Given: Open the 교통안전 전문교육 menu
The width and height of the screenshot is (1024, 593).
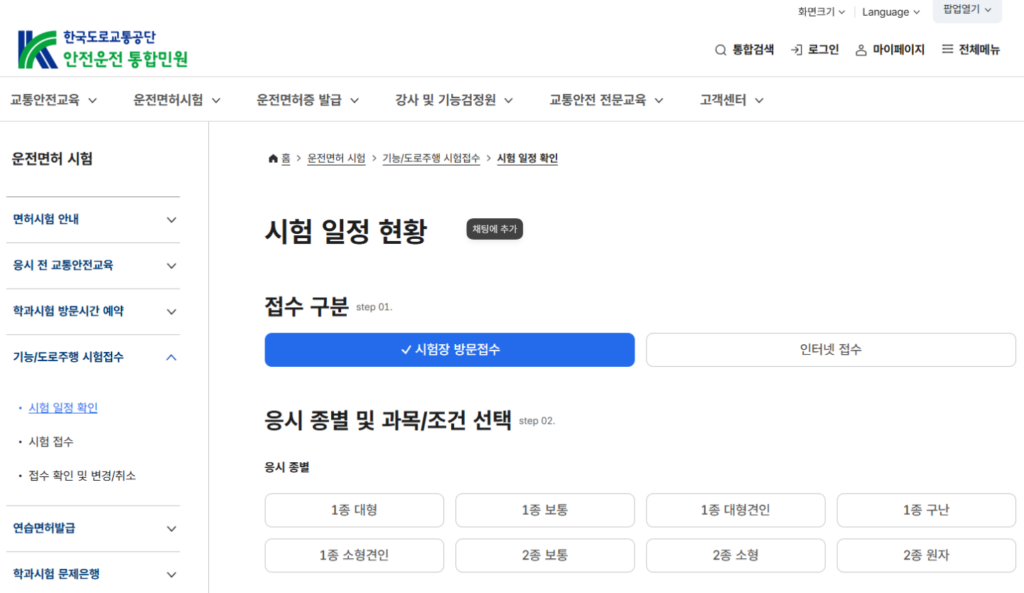Looking at the screenshot, I should 606,100.
